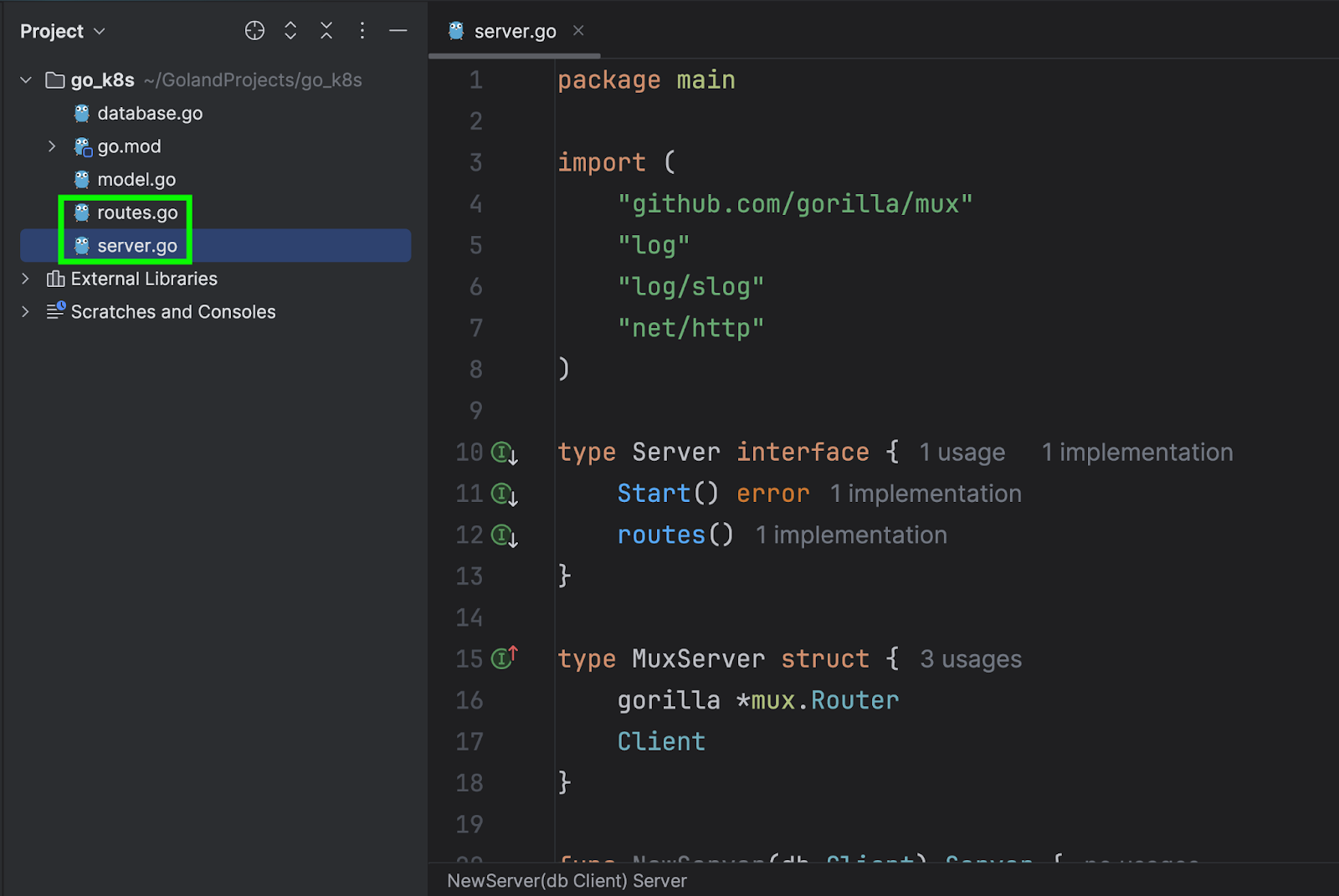
Task: Click the Router type on line 16
Action: pos(854,700)
